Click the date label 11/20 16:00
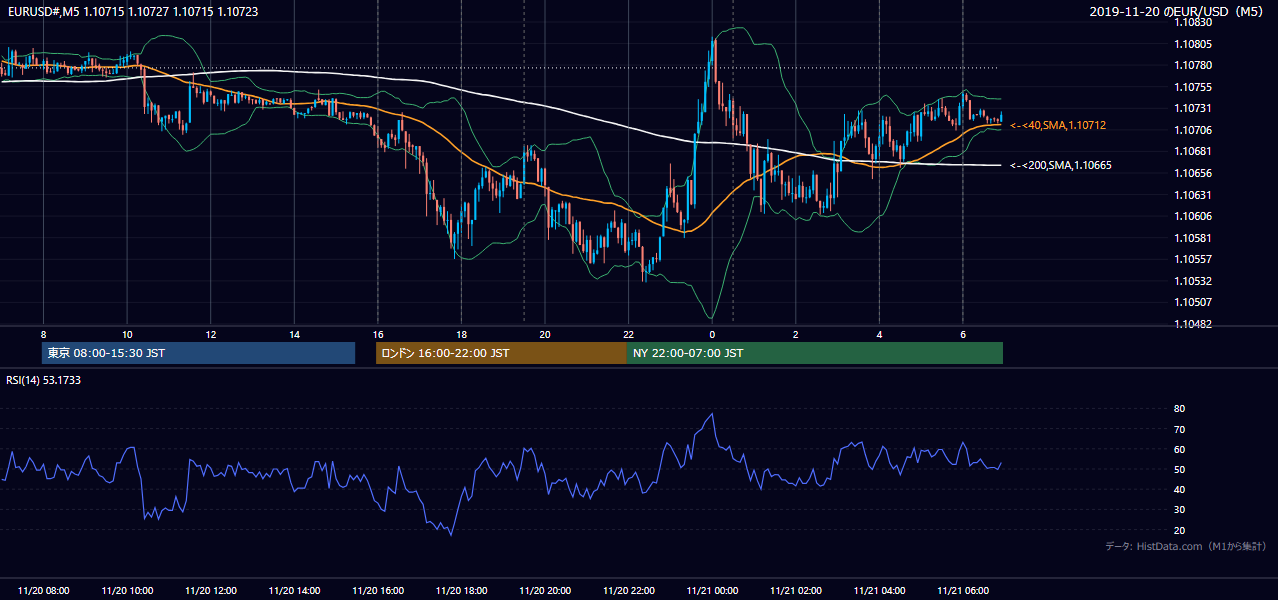 click(x=378, y=591)
